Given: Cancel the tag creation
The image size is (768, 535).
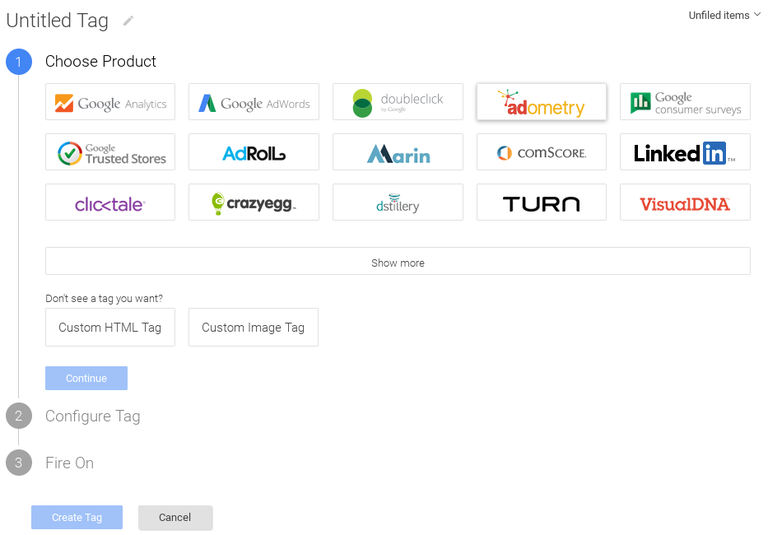Looking at the screenshot, I should (x=175, y=517).
